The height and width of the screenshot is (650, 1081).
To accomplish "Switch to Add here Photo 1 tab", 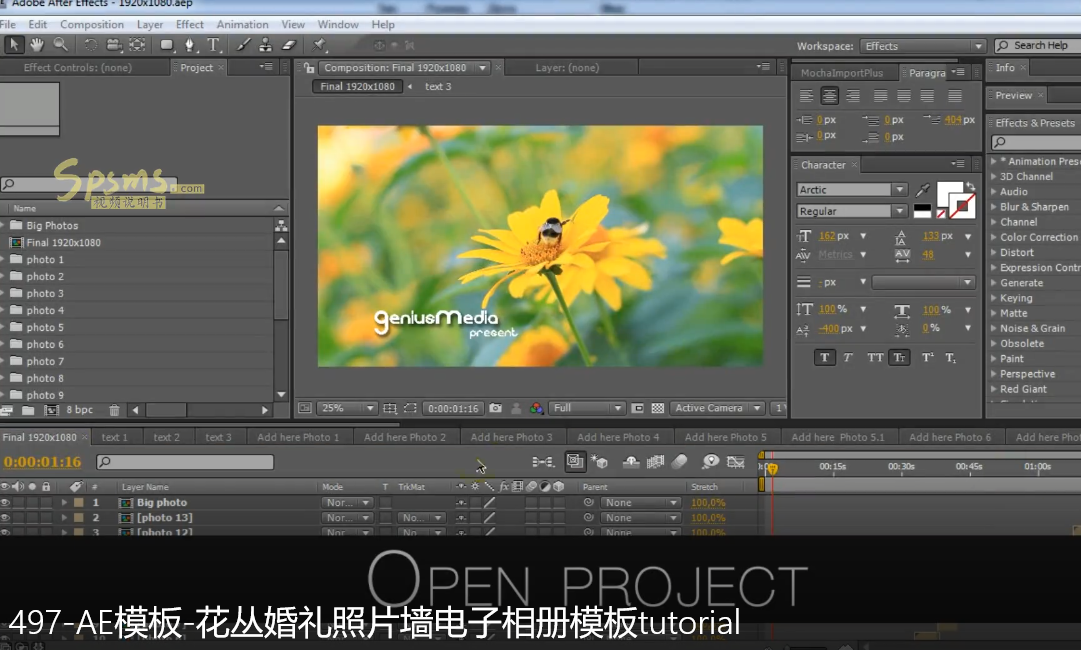I will [298, 437].
